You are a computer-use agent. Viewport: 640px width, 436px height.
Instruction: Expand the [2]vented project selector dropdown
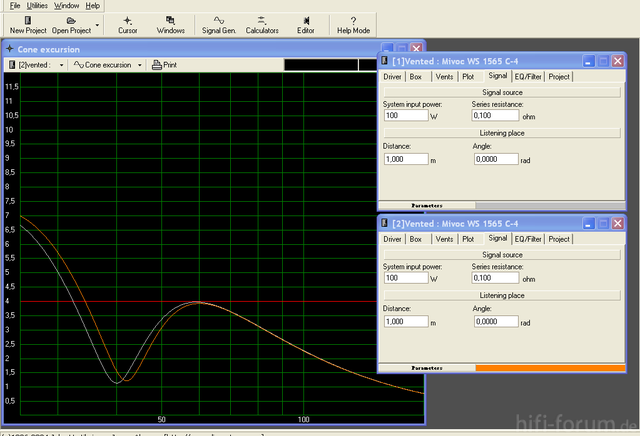[x=62, y=65]
